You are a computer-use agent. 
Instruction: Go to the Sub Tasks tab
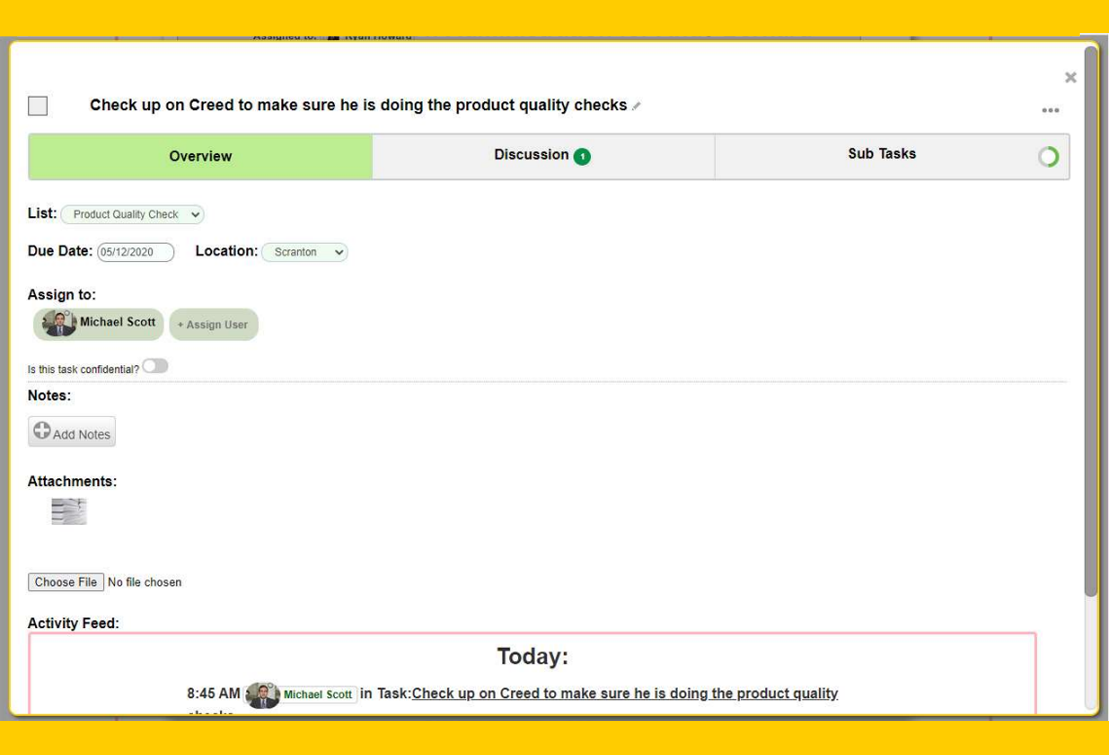881,154
